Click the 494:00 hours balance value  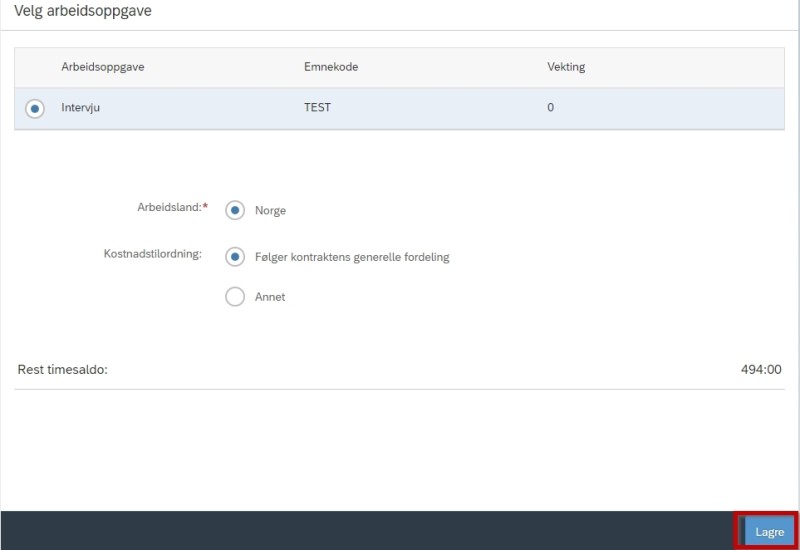pyautogui.click(x=761, y=369)
